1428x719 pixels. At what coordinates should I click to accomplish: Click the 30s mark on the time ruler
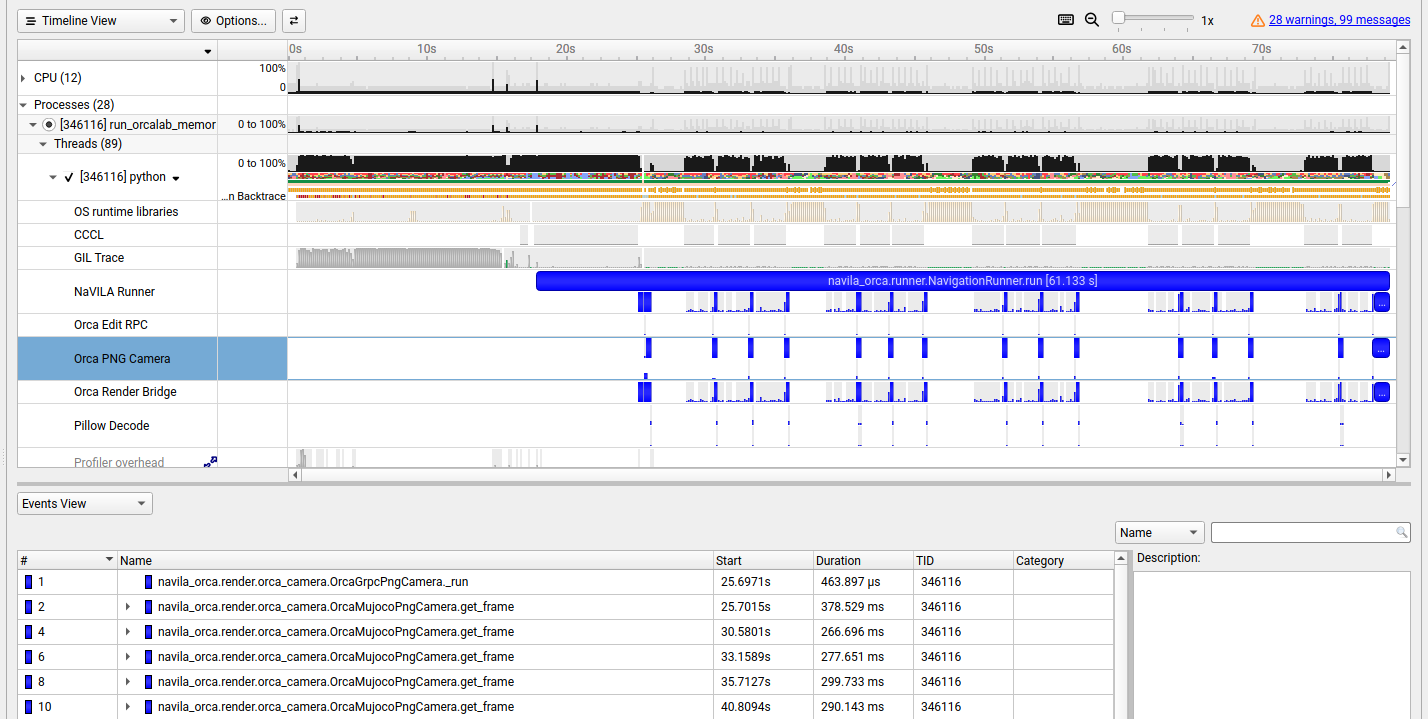703,49
